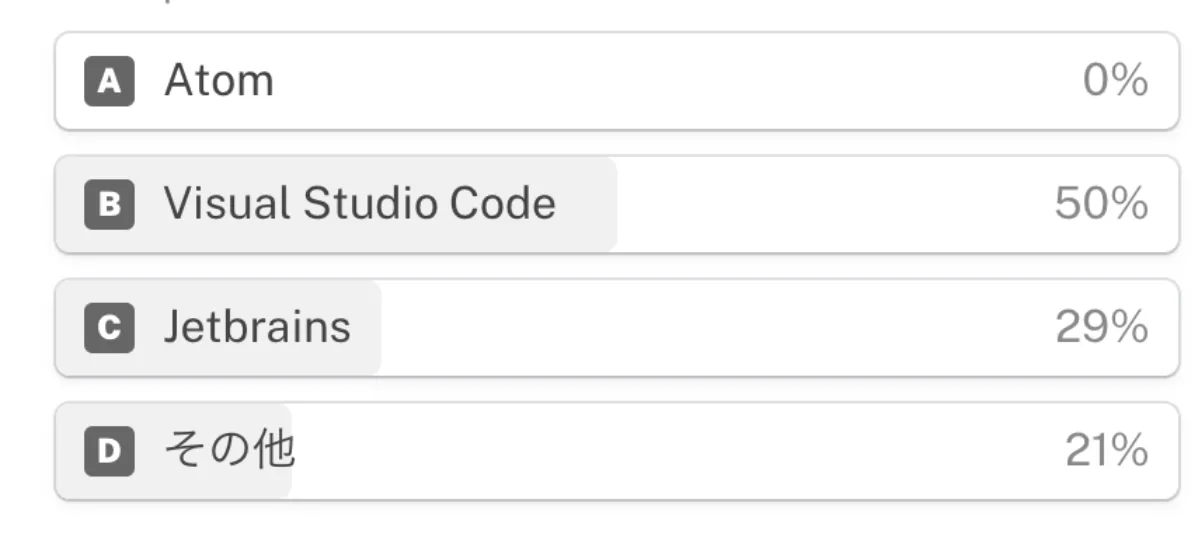1202x558 pixels.
Task: Click the letter B badge icon
Action: 109,205
